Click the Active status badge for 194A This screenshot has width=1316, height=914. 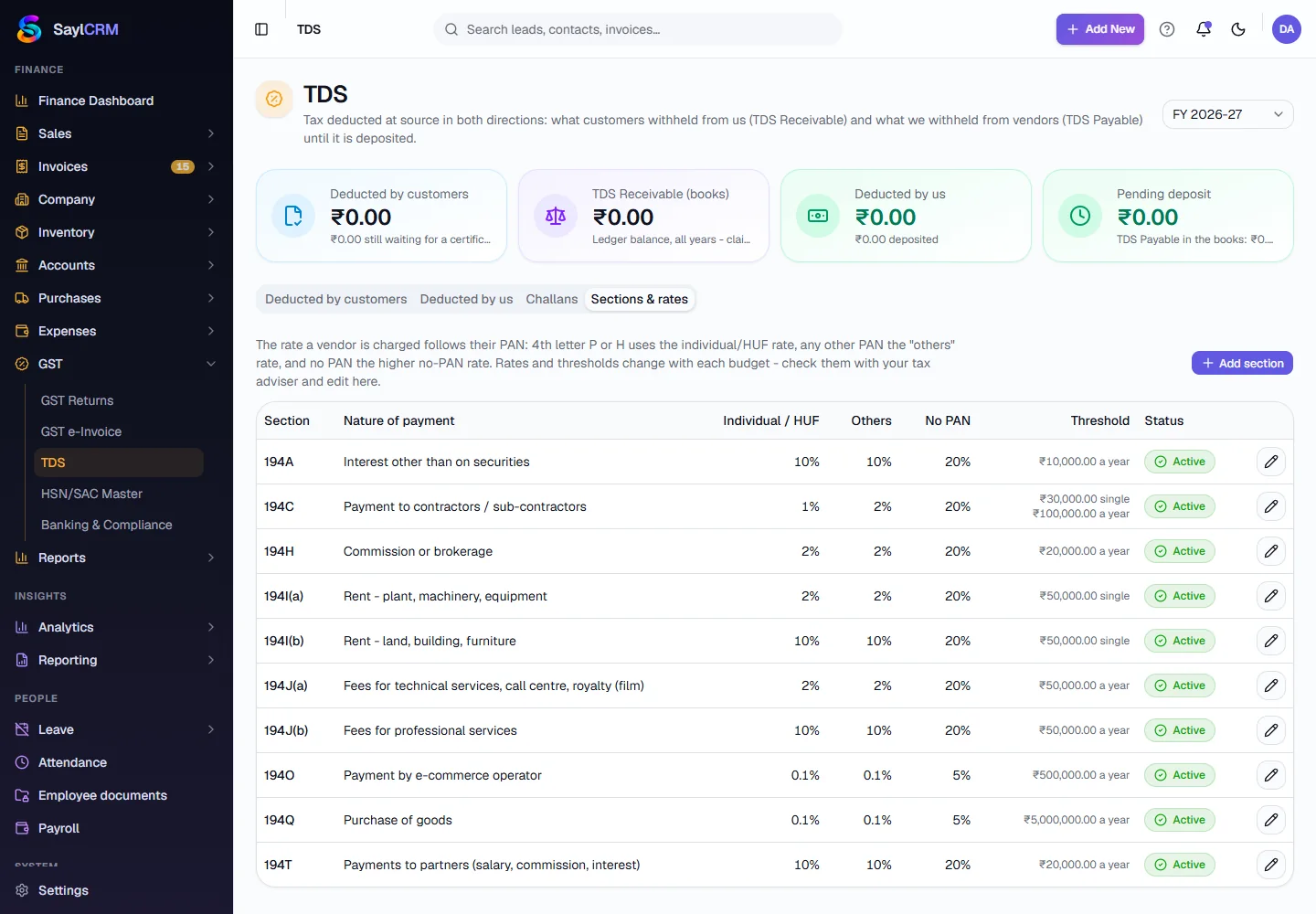pos(1180,462)
